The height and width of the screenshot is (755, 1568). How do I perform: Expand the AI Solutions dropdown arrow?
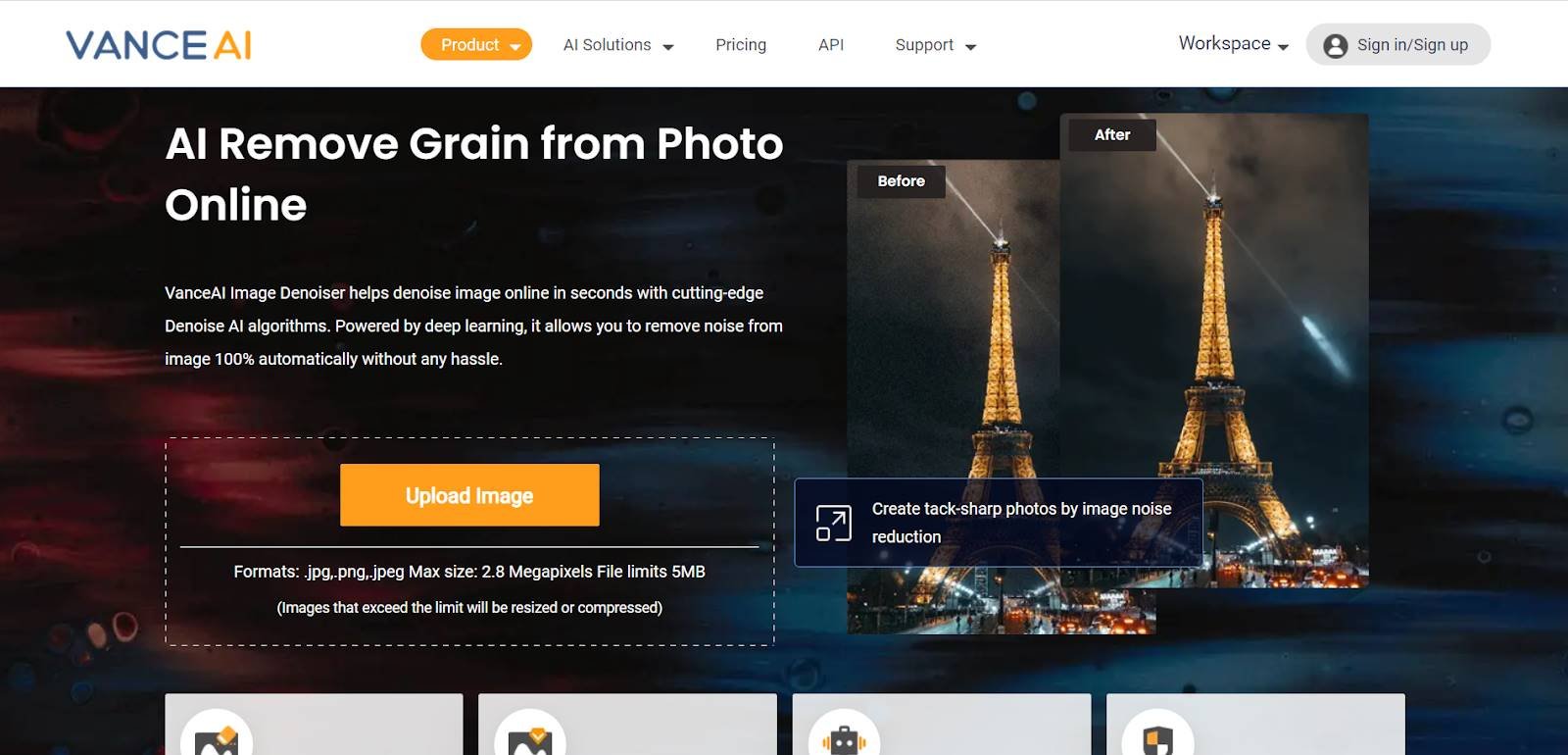(x=668, y=46)
